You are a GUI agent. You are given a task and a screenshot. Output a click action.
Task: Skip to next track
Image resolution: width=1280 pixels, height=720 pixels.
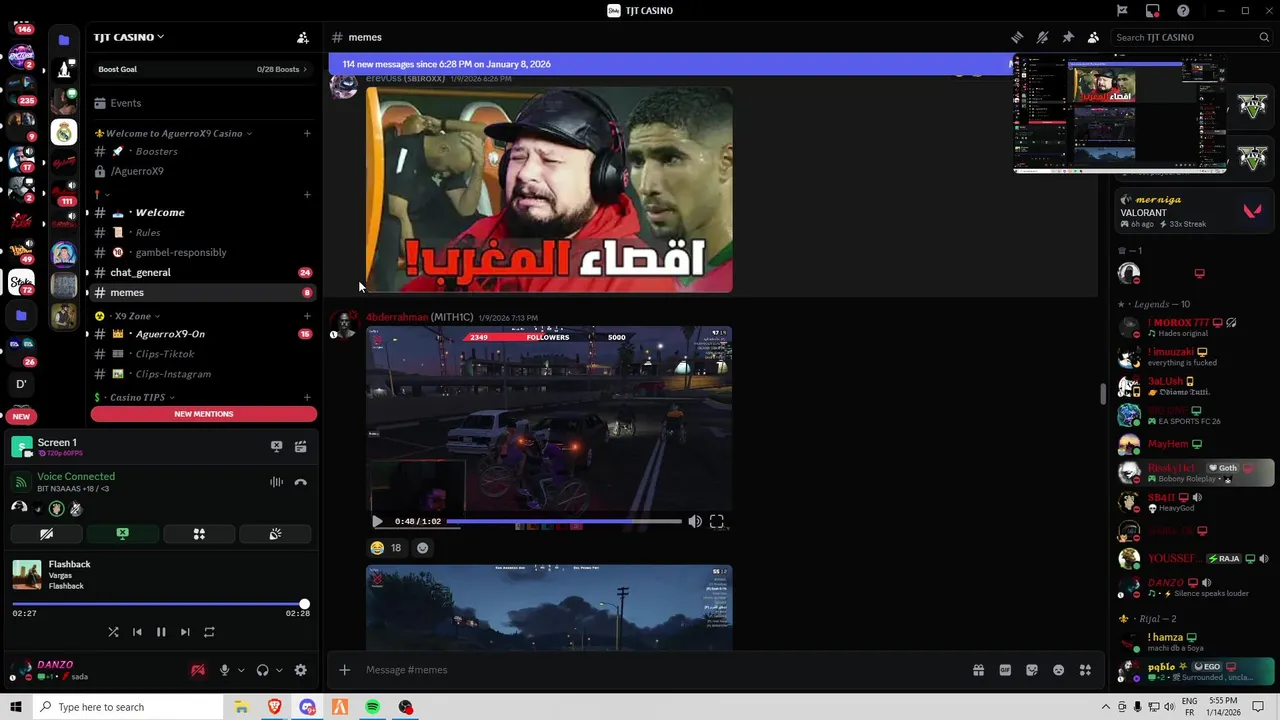[185, 632]
